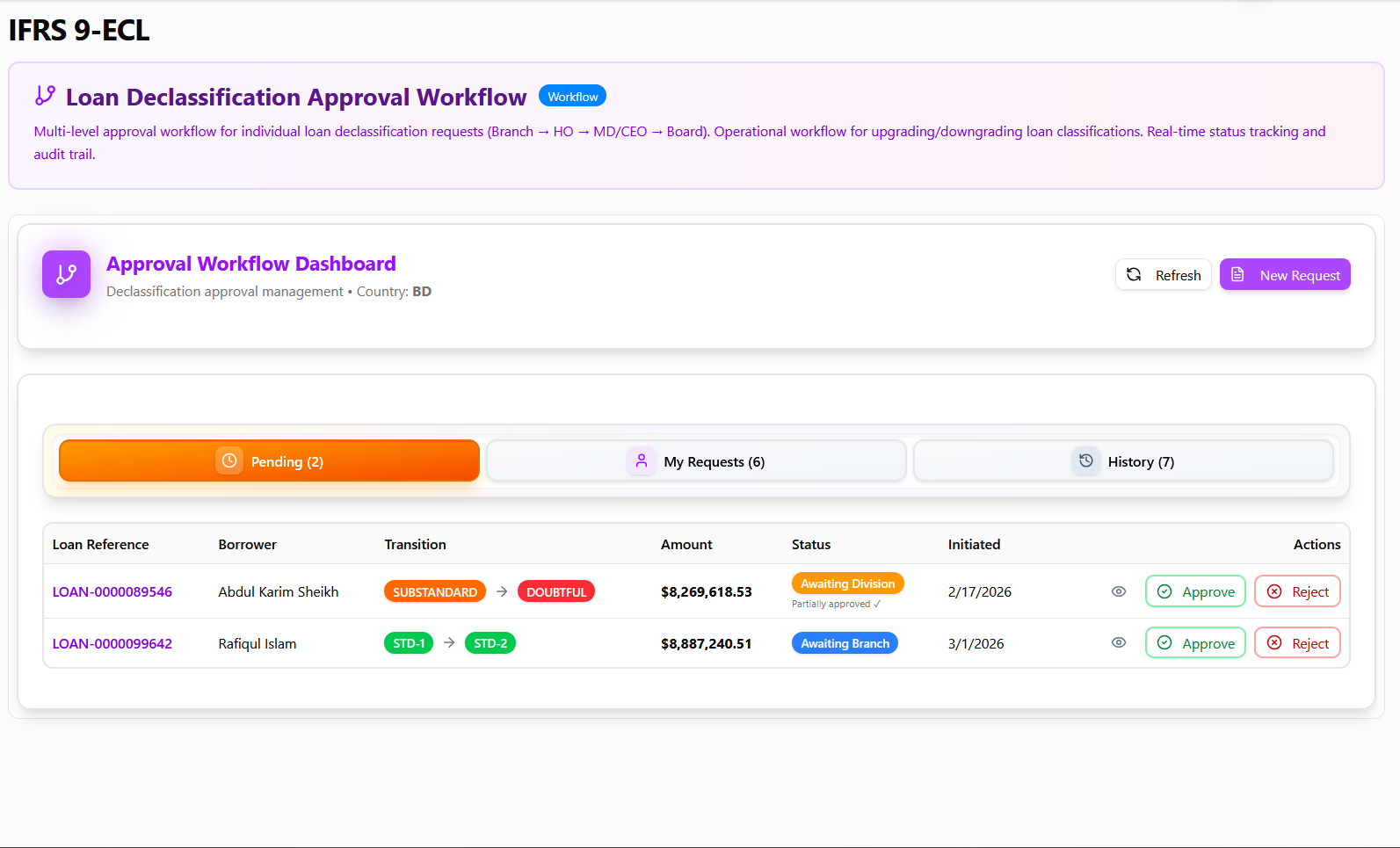The width and height of the screenshot is (1400, 848).
Task: Click the branch icon next to Loan Declassification title
Action: (x=45, y=95)
